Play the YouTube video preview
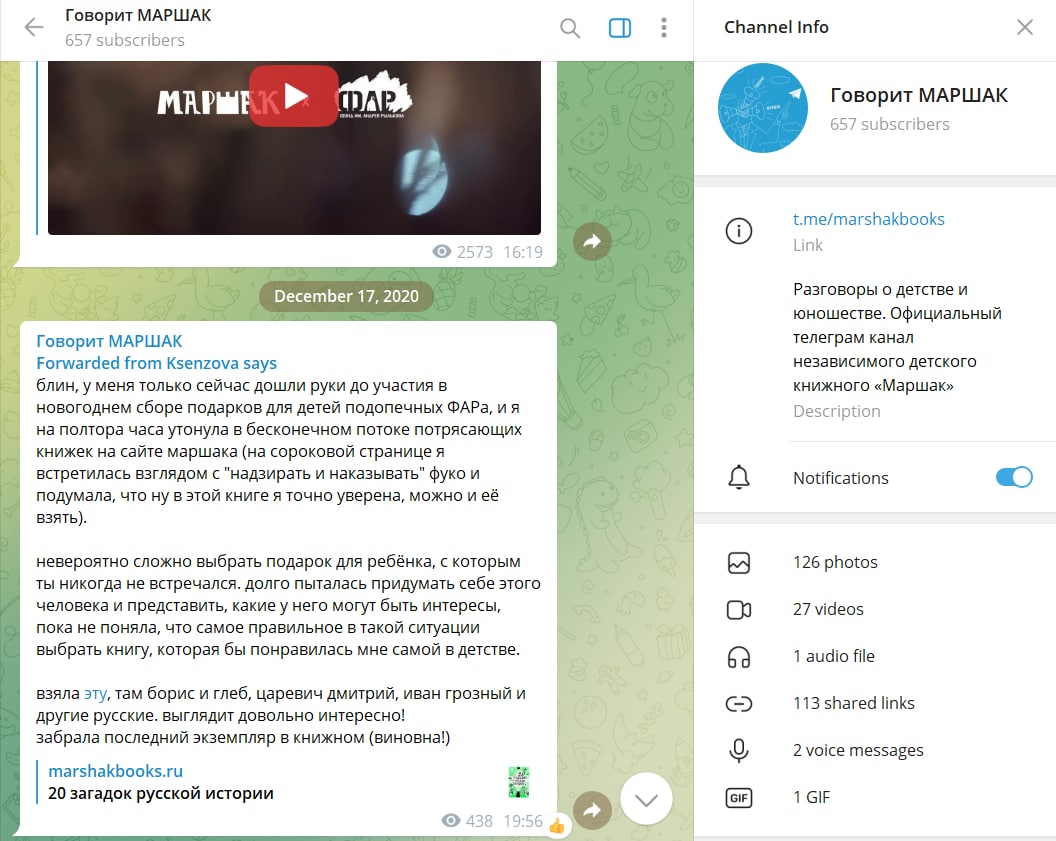1056x841 pixels. [294, 96]
